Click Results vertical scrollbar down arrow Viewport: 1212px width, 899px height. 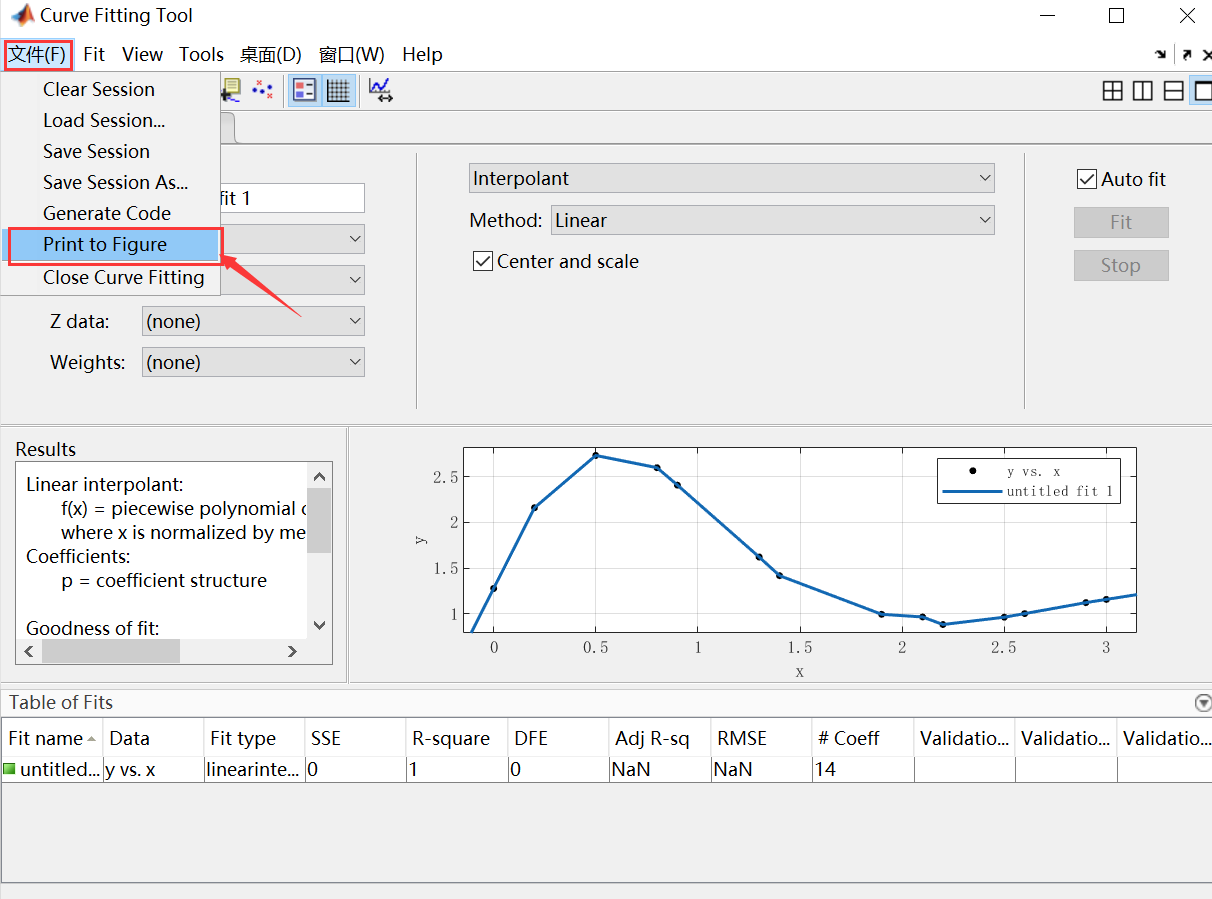pyautogui.click(x=319, y=626)
